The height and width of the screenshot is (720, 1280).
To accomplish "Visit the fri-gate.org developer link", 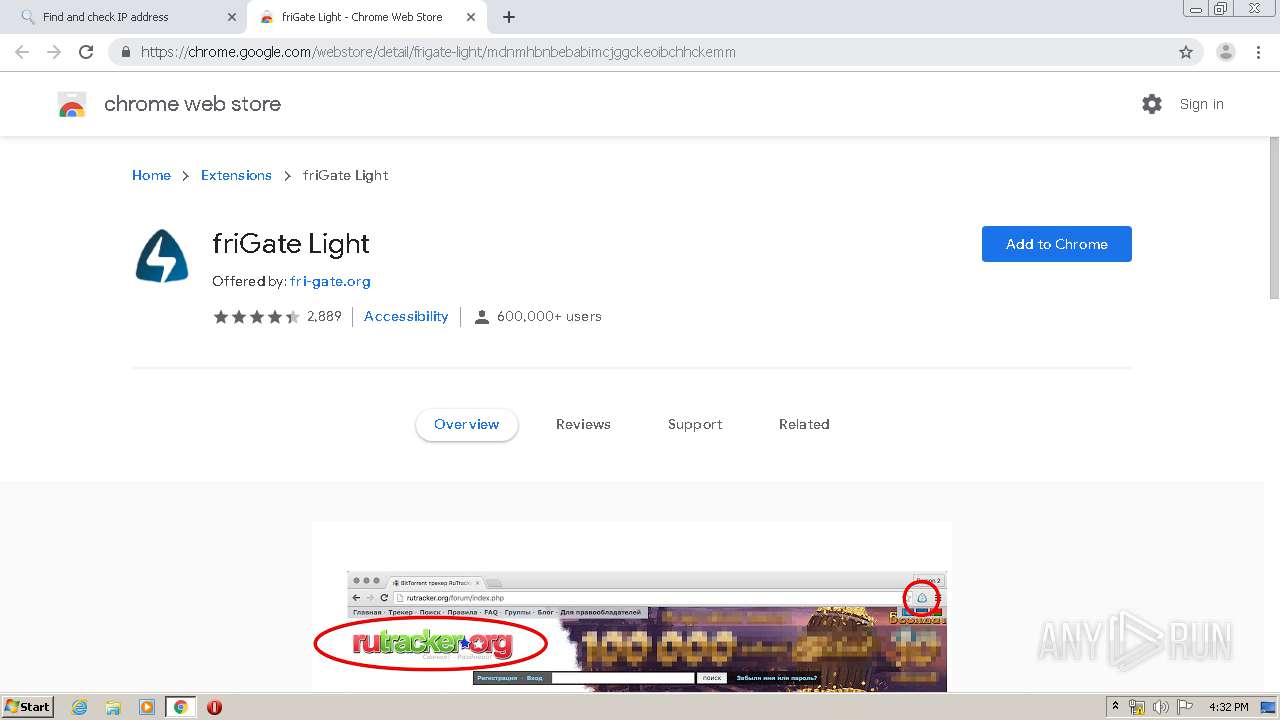I will point(330,282).
